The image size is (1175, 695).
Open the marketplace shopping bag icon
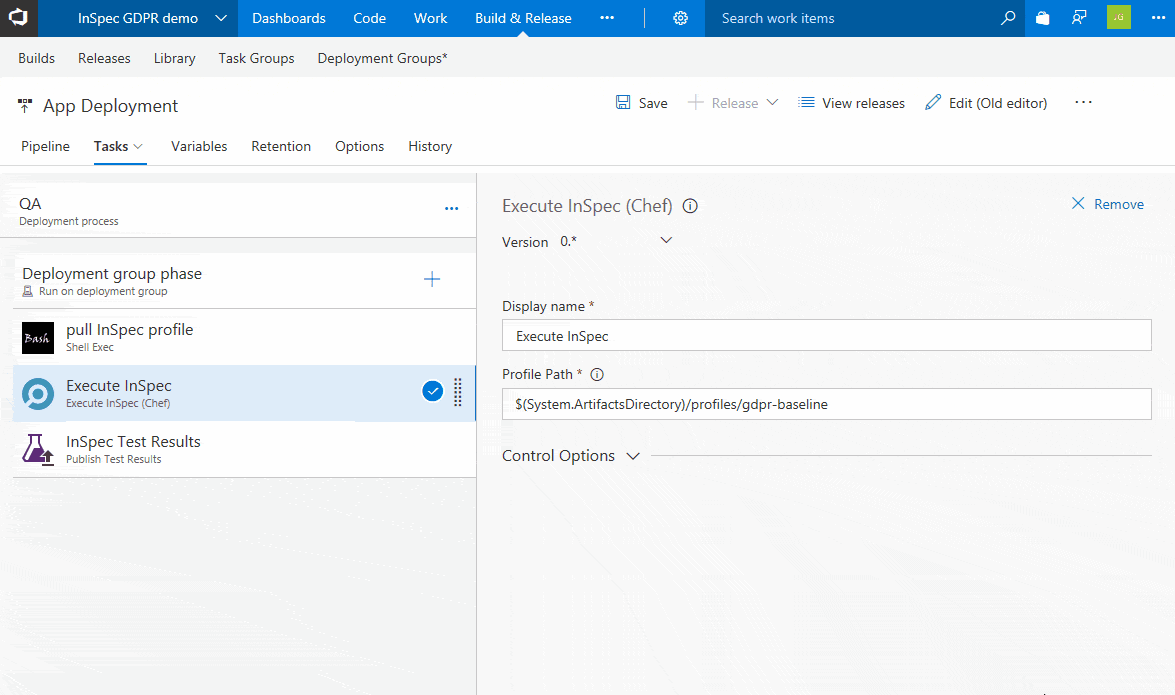pyautogui.click(x=1043, y=18)
